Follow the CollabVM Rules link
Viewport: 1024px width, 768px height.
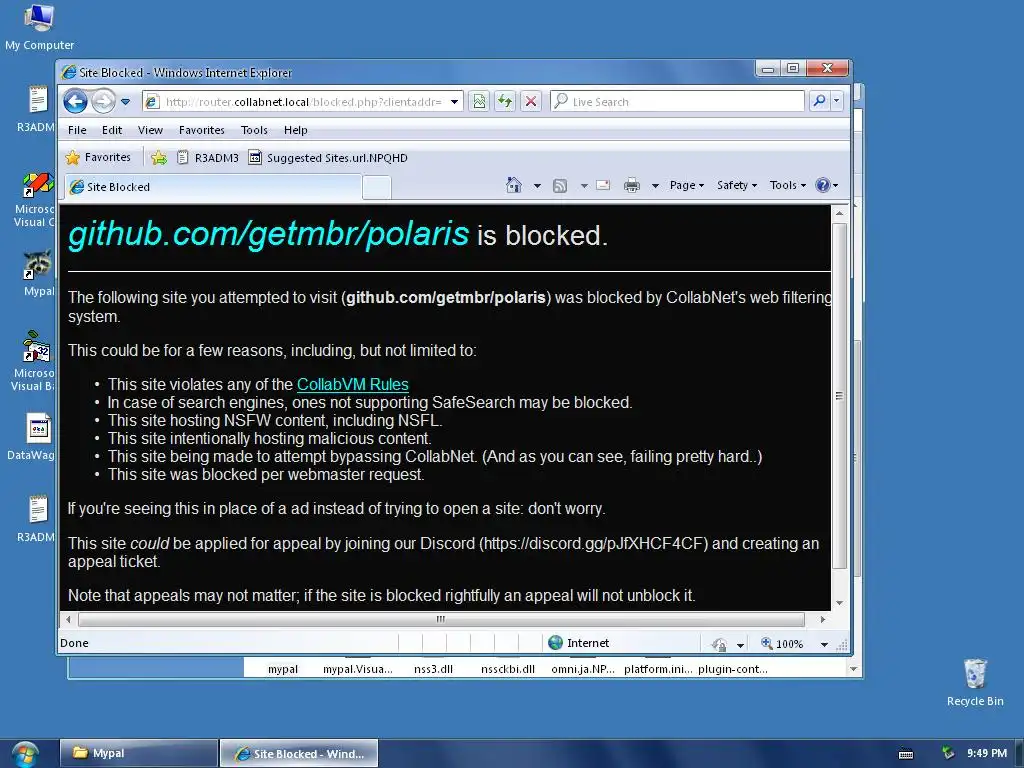(x=353, y=384)
